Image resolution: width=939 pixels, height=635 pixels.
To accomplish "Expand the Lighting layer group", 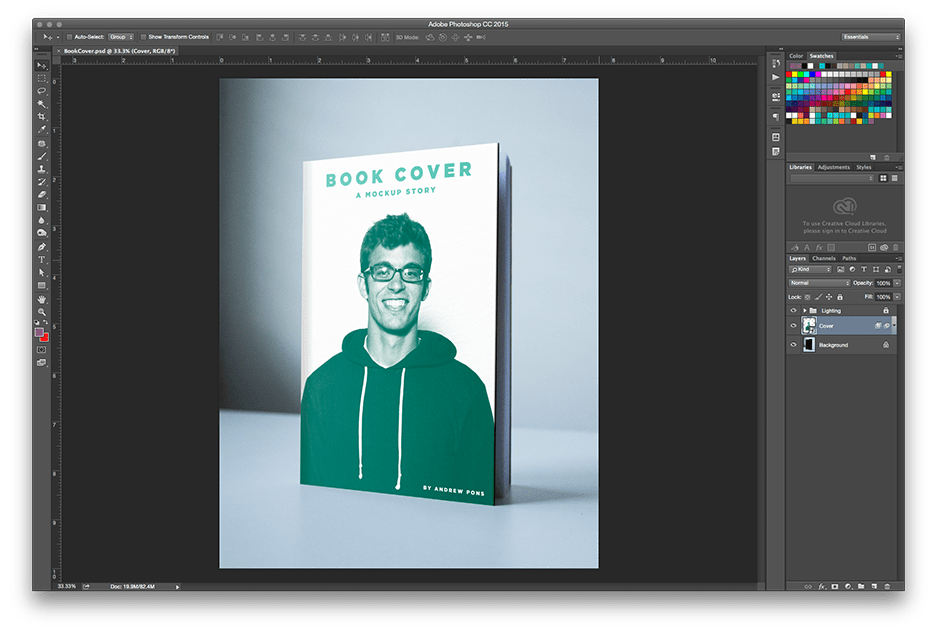I will coord(805,311).
